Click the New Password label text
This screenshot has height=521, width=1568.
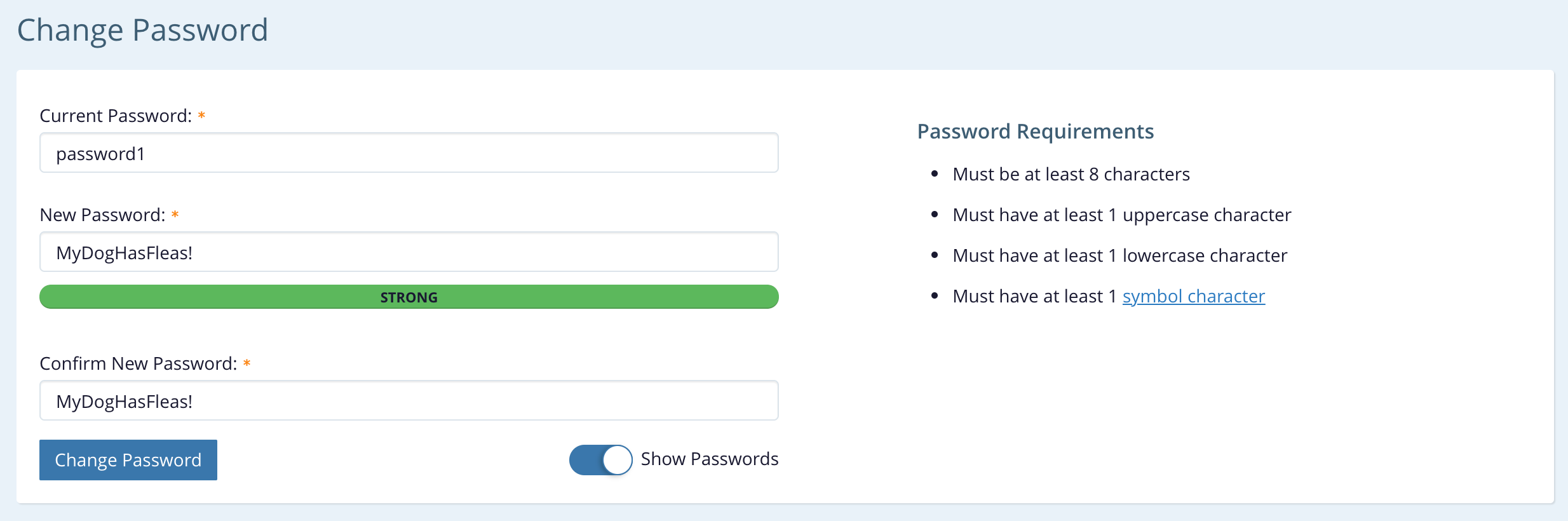(x=102, y=215)
